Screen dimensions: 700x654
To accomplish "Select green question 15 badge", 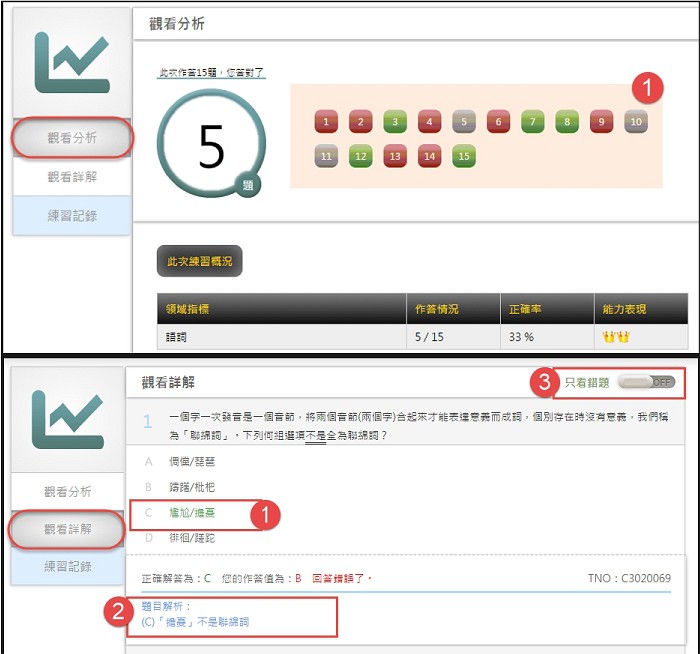I will 464,156.
